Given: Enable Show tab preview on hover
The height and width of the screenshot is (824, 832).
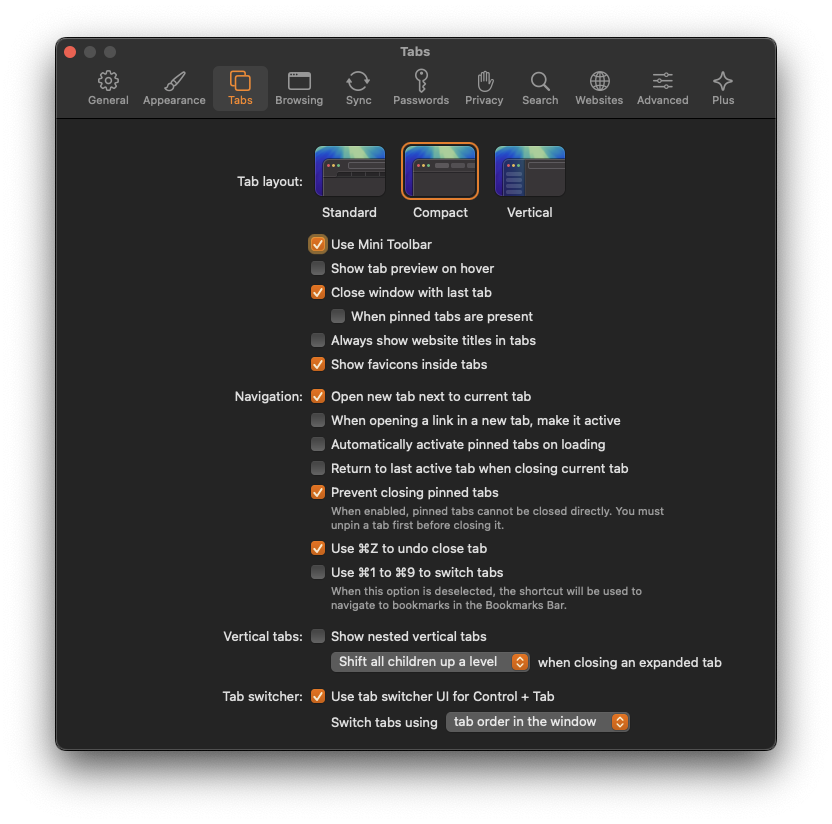Looking at the screenshot, I should pyautogui.click(x=318, y=268).
